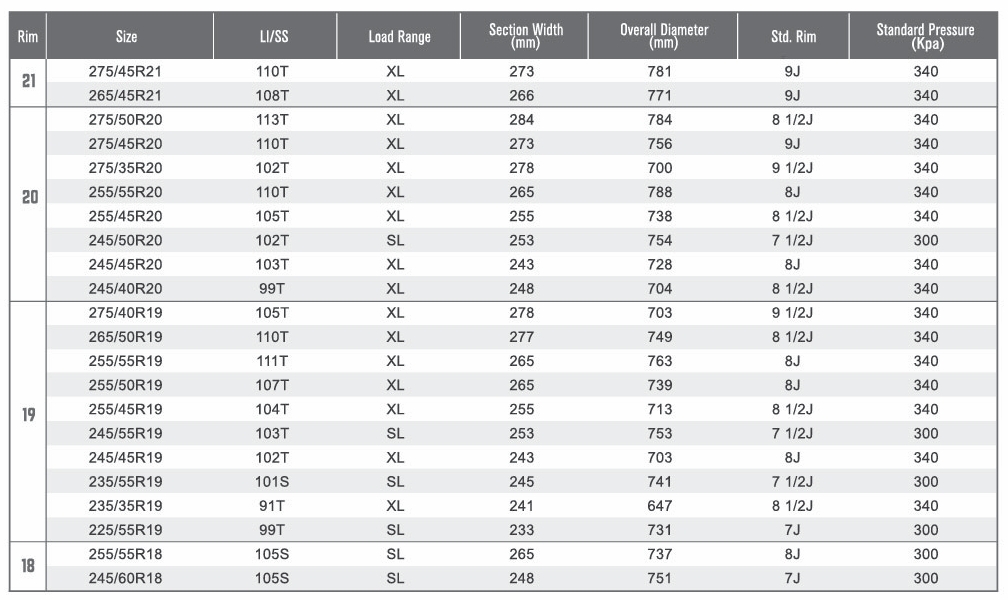Click the 9 1/2J rim for 275/35R20
The height and width of the screenshot is (600, 1008).
coord(792,168)
